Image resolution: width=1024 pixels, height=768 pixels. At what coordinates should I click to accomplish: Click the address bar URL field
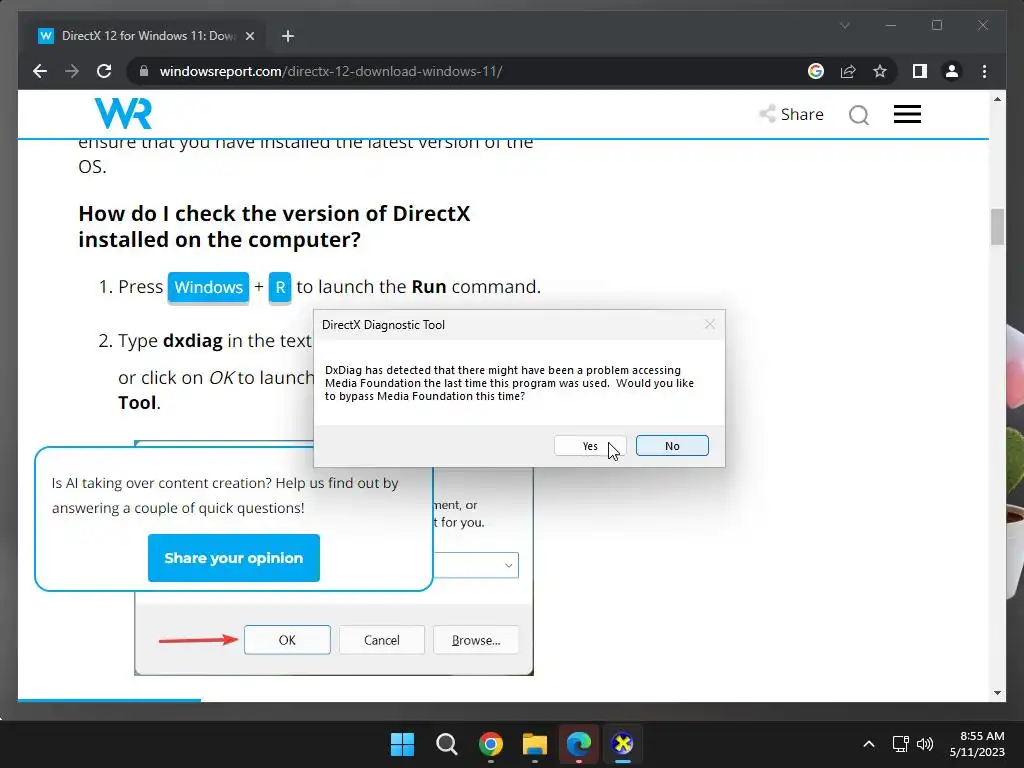[470, 71]
